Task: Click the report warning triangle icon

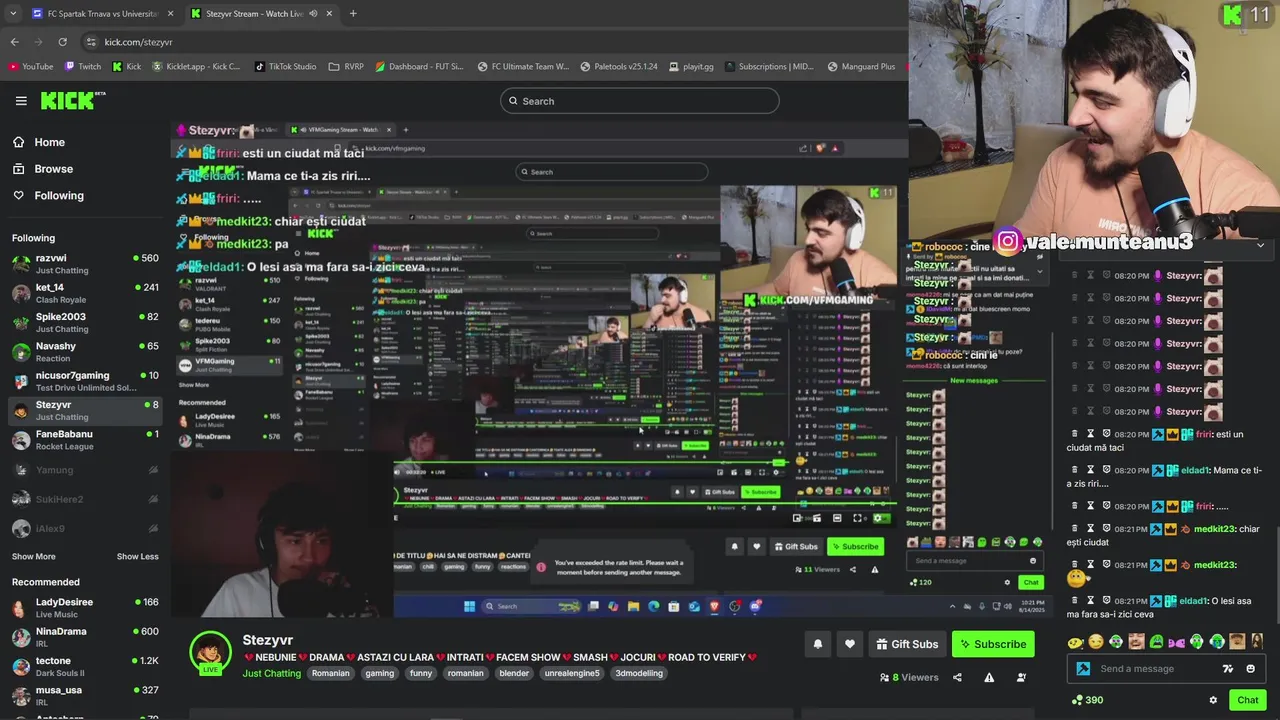Action: [x=989, y=678]
